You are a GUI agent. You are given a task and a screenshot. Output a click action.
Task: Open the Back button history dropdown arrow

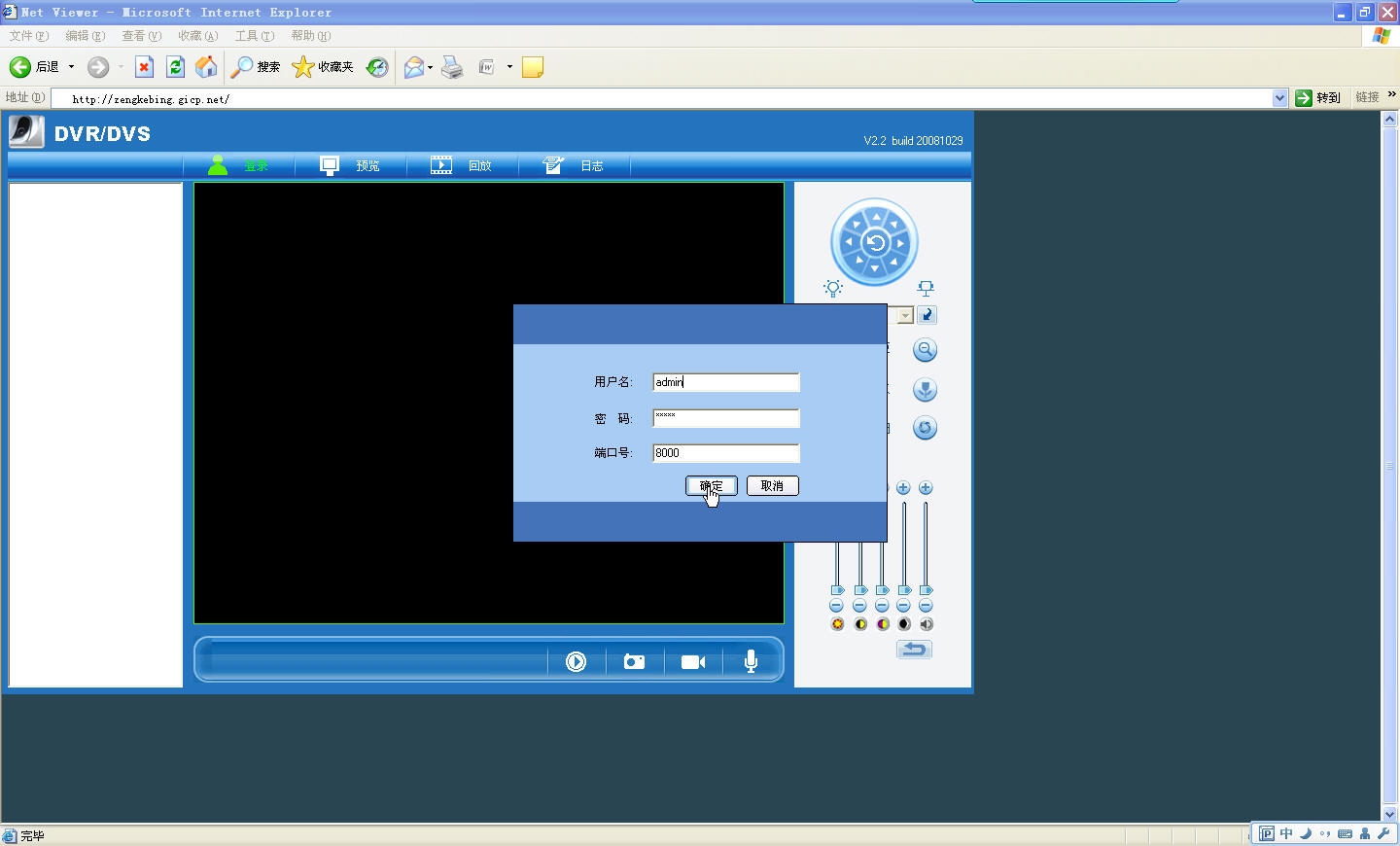coord(71,67)
